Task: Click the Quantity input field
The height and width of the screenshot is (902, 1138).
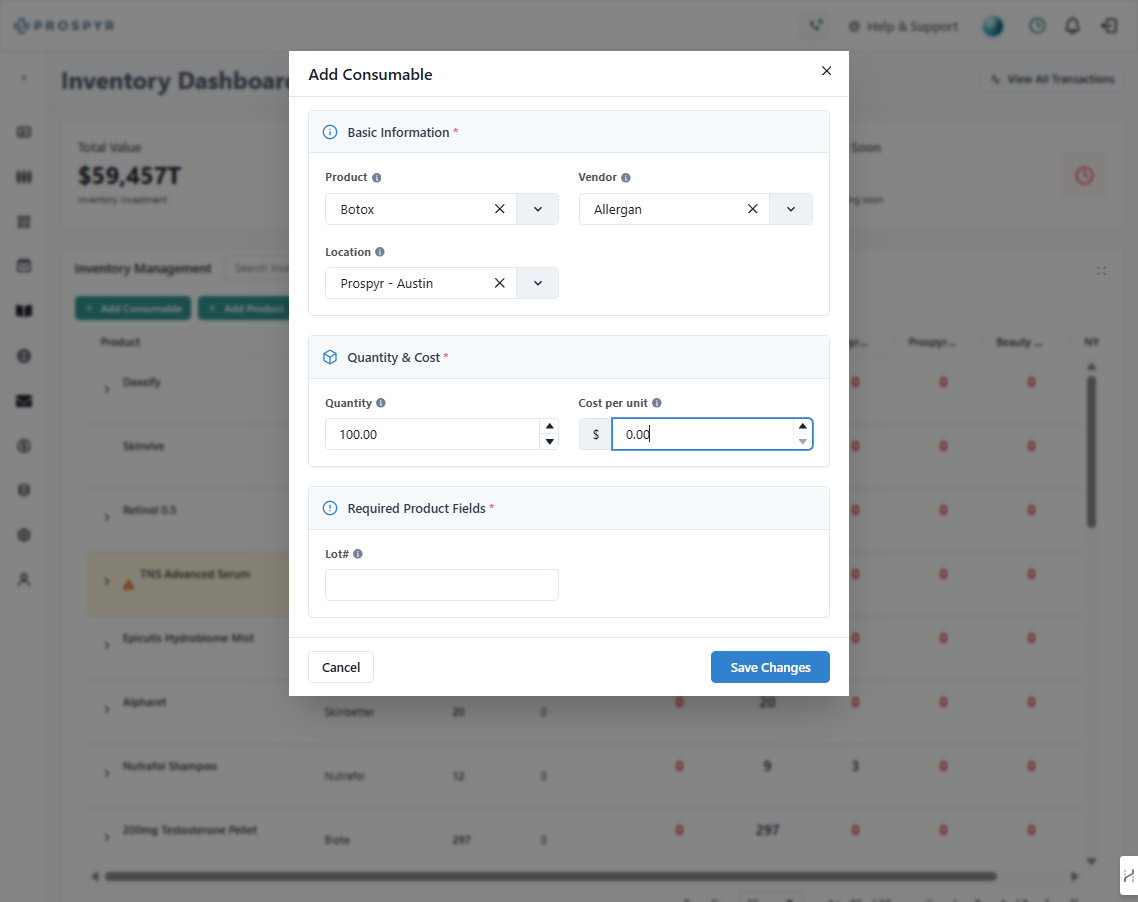Action: (x=433, y=434)
